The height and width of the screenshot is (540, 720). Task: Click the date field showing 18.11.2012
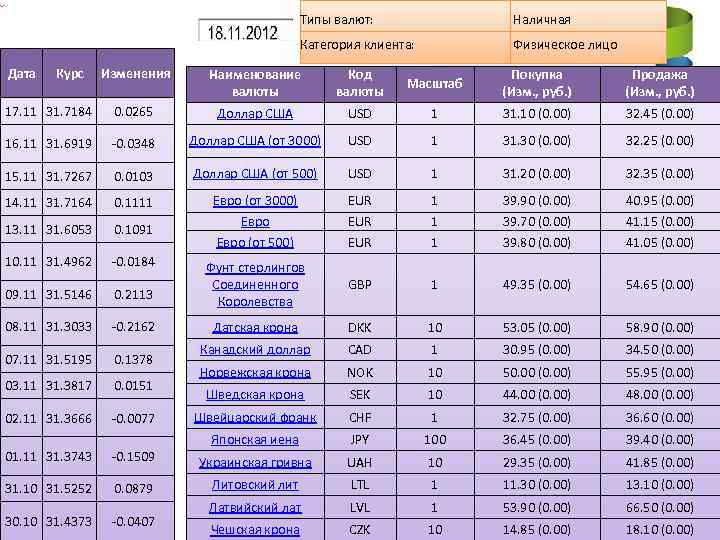(245, 31)
